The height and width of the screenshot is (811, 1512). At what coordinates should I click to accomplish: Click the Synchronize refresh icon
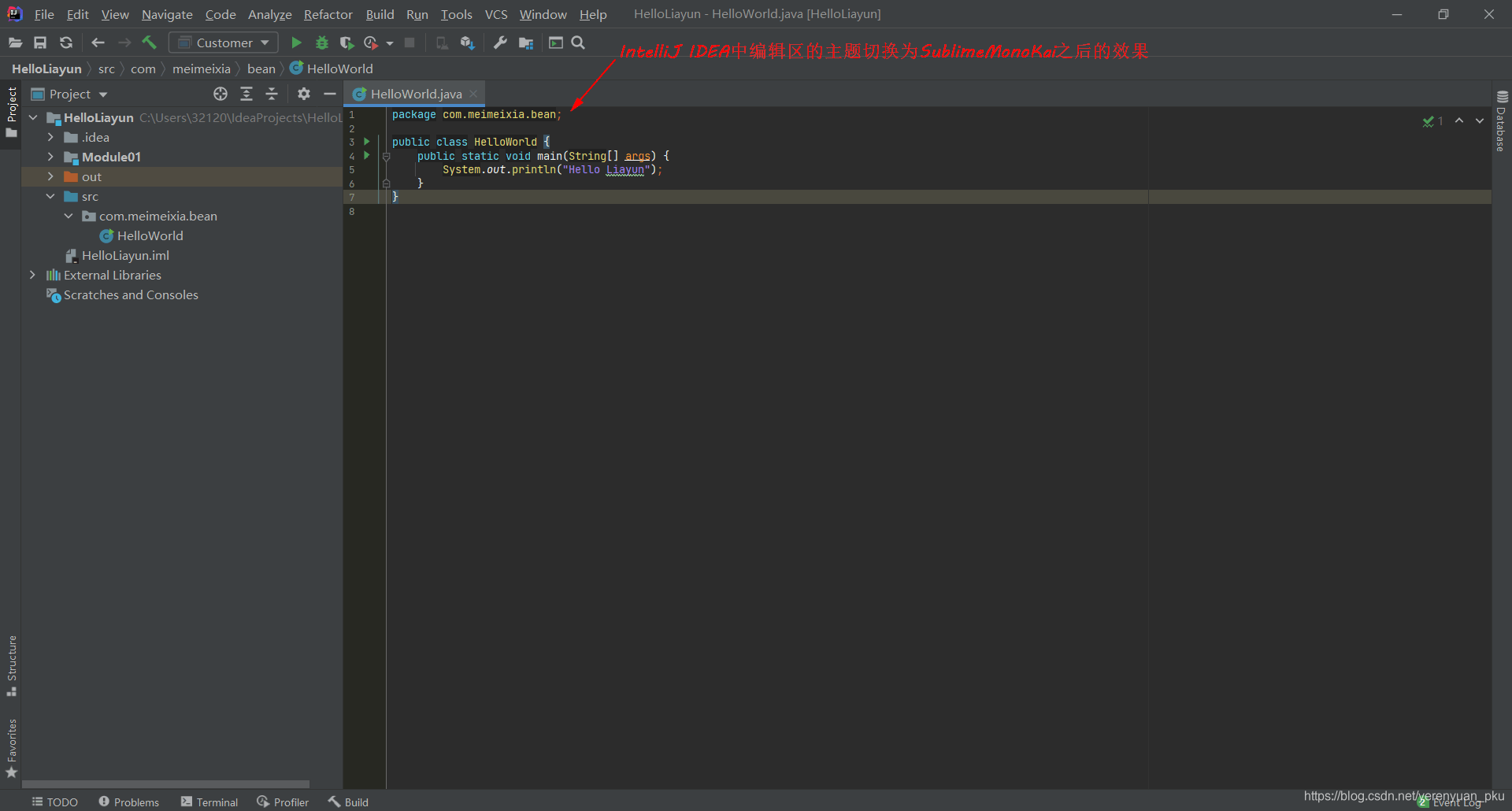point(66,43)
